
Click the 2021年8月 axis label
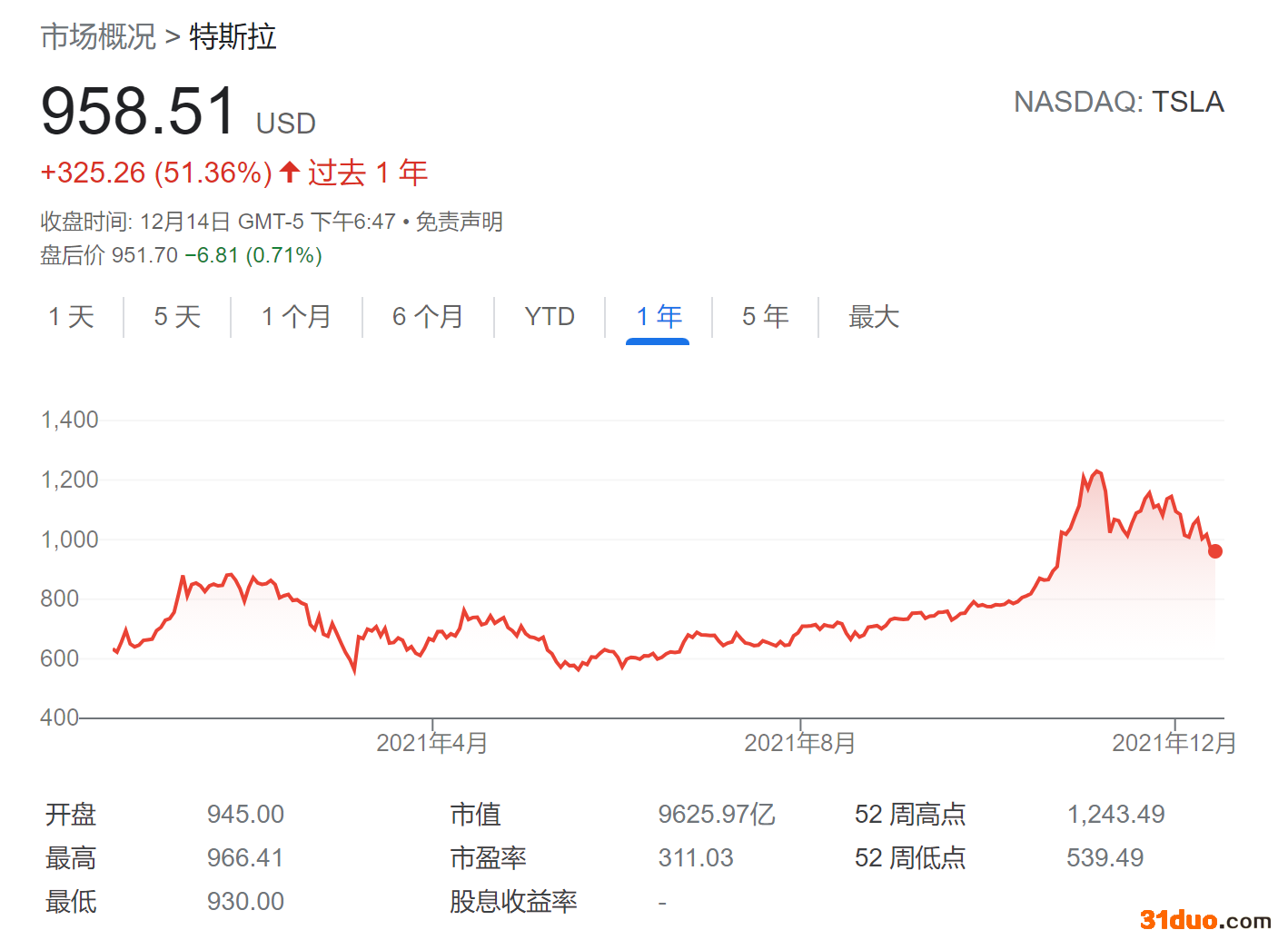point(799,743)
